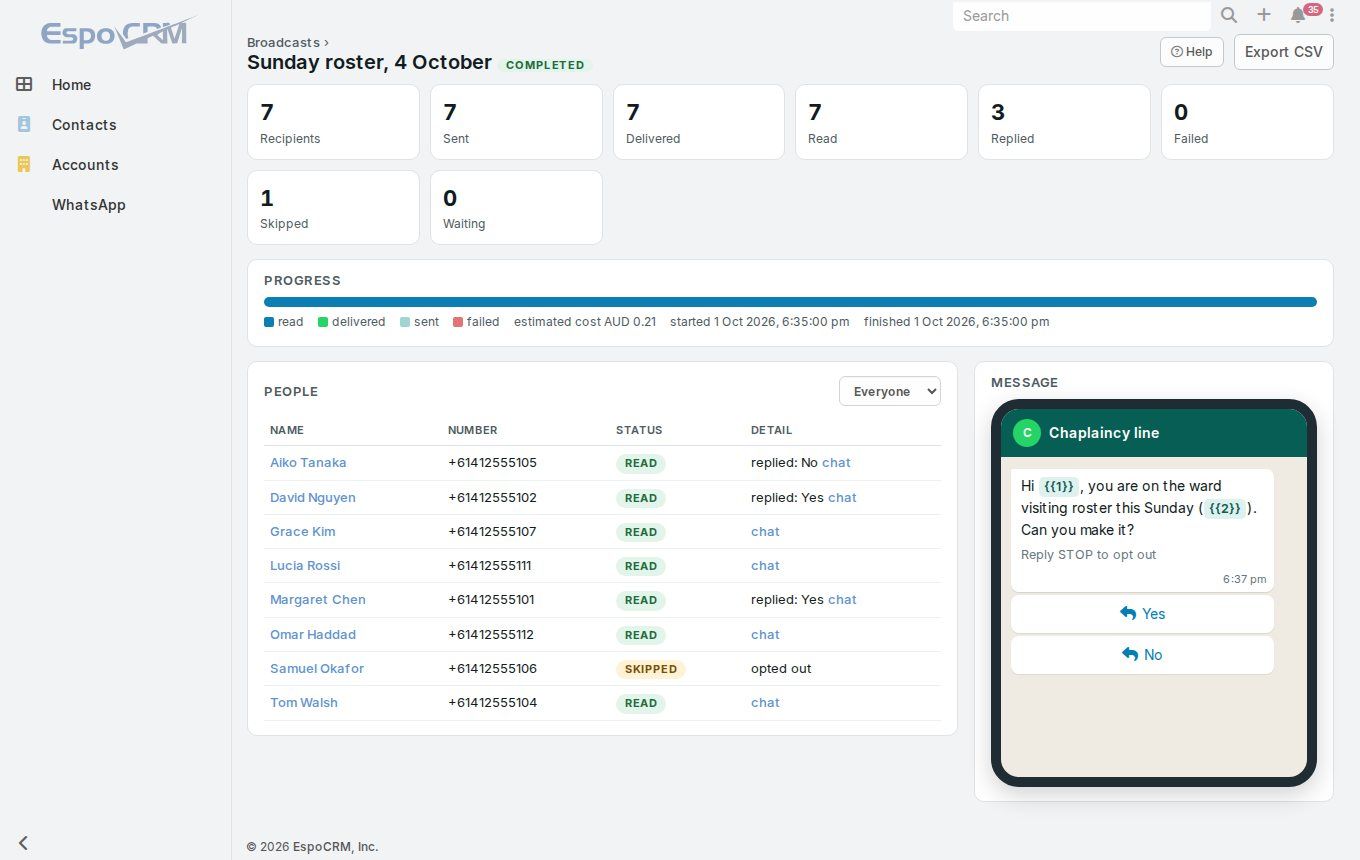Go back to Broadcasts breadcrumb
The height and width of the screenshot is (860, 1360).
(284, 42)
